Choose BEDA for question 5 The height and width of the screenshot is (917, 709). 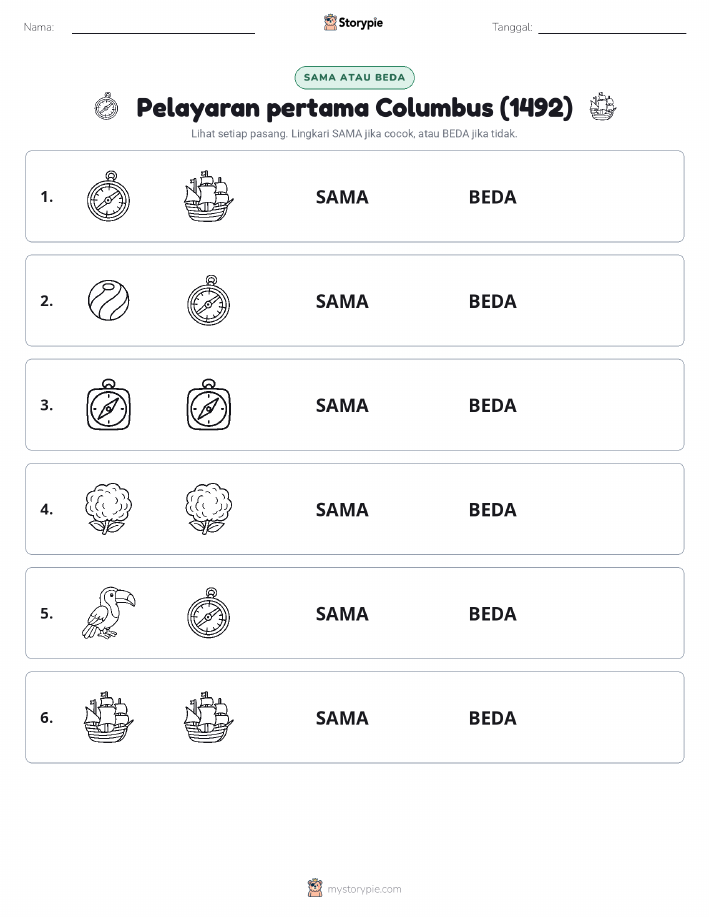point(493,613)
